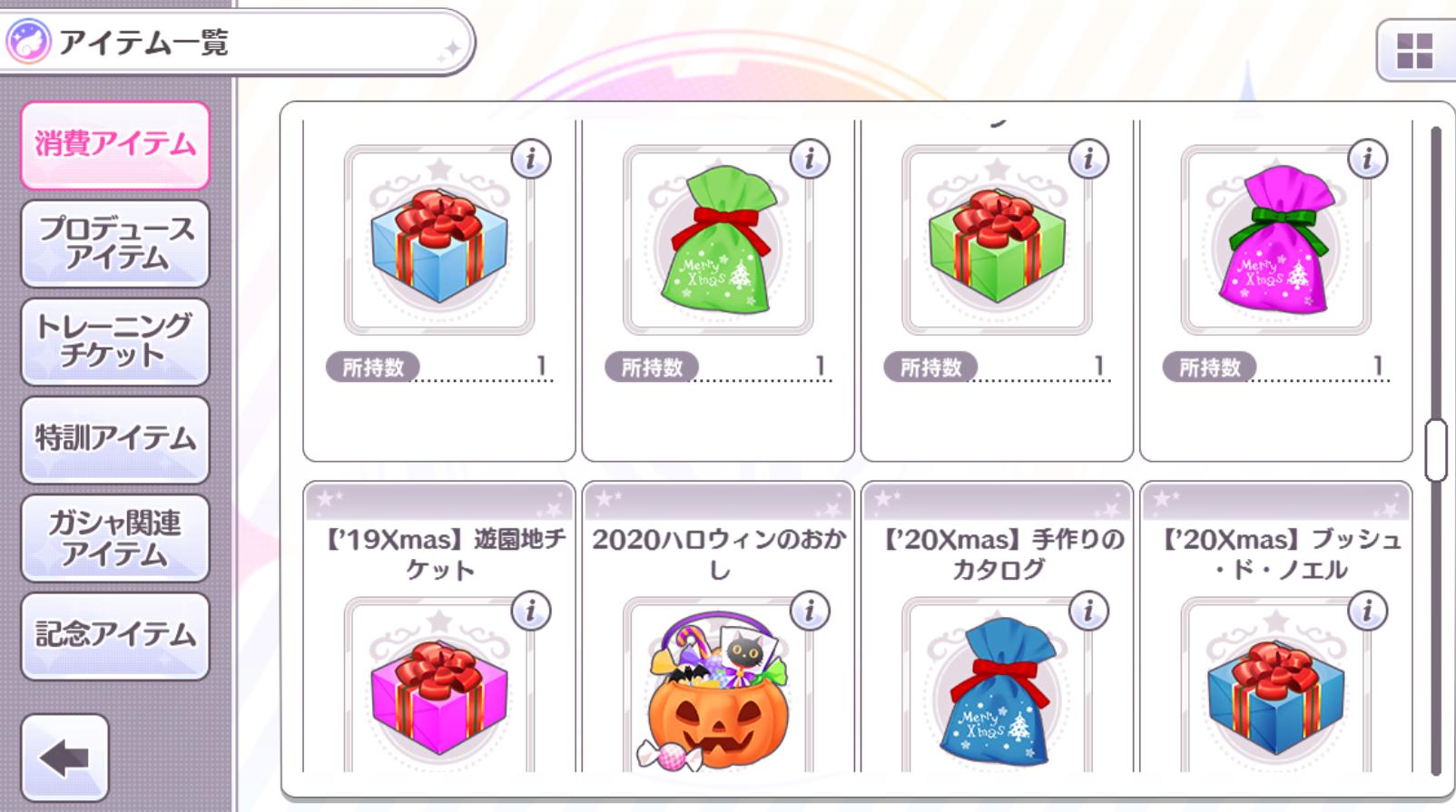Viewport: 1456px width, 812px height.
Task: Select the magenta gift box thumbnail
Action: 439,696
